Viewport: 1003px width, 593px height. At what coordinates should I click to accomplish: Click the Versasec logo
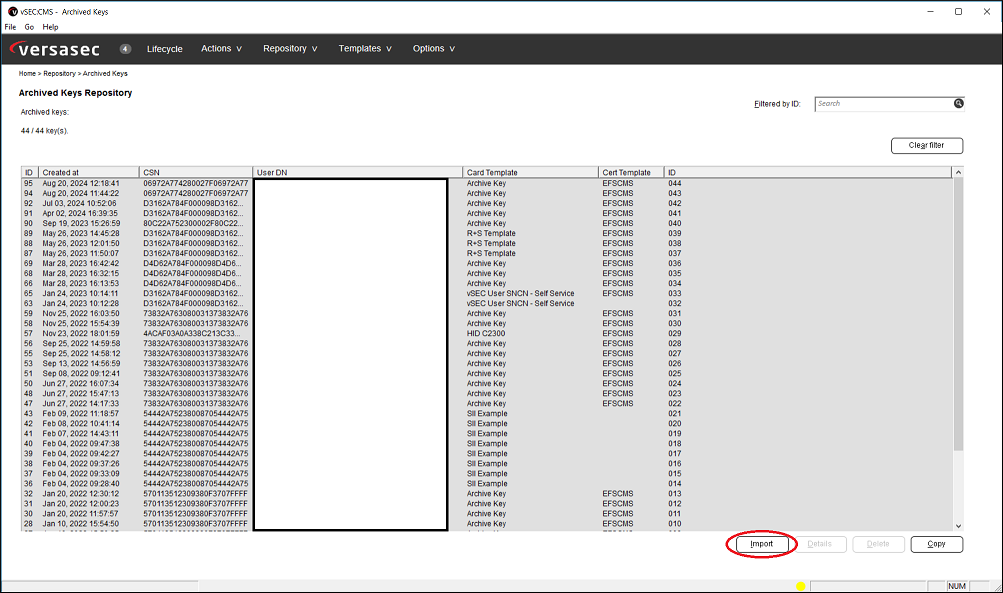point(55,49)
